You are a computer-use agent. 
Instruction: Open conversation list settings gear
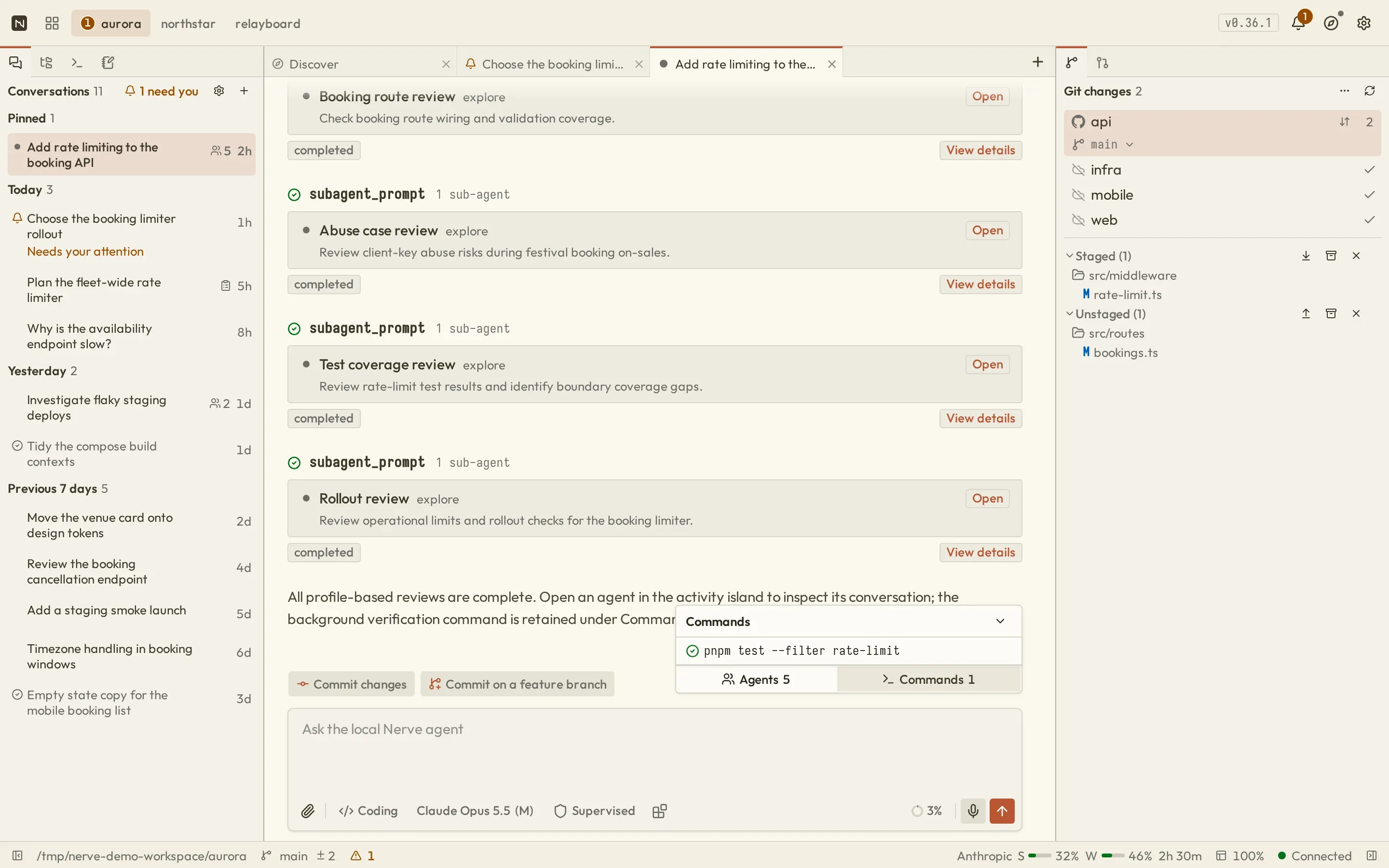(x=218, y=91)
